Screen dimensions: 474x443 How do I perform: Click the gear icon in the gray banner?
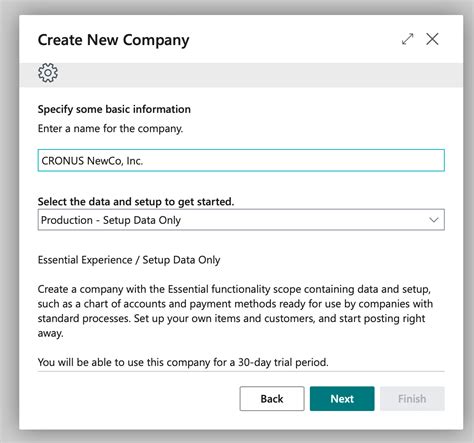tap(48, 73)
